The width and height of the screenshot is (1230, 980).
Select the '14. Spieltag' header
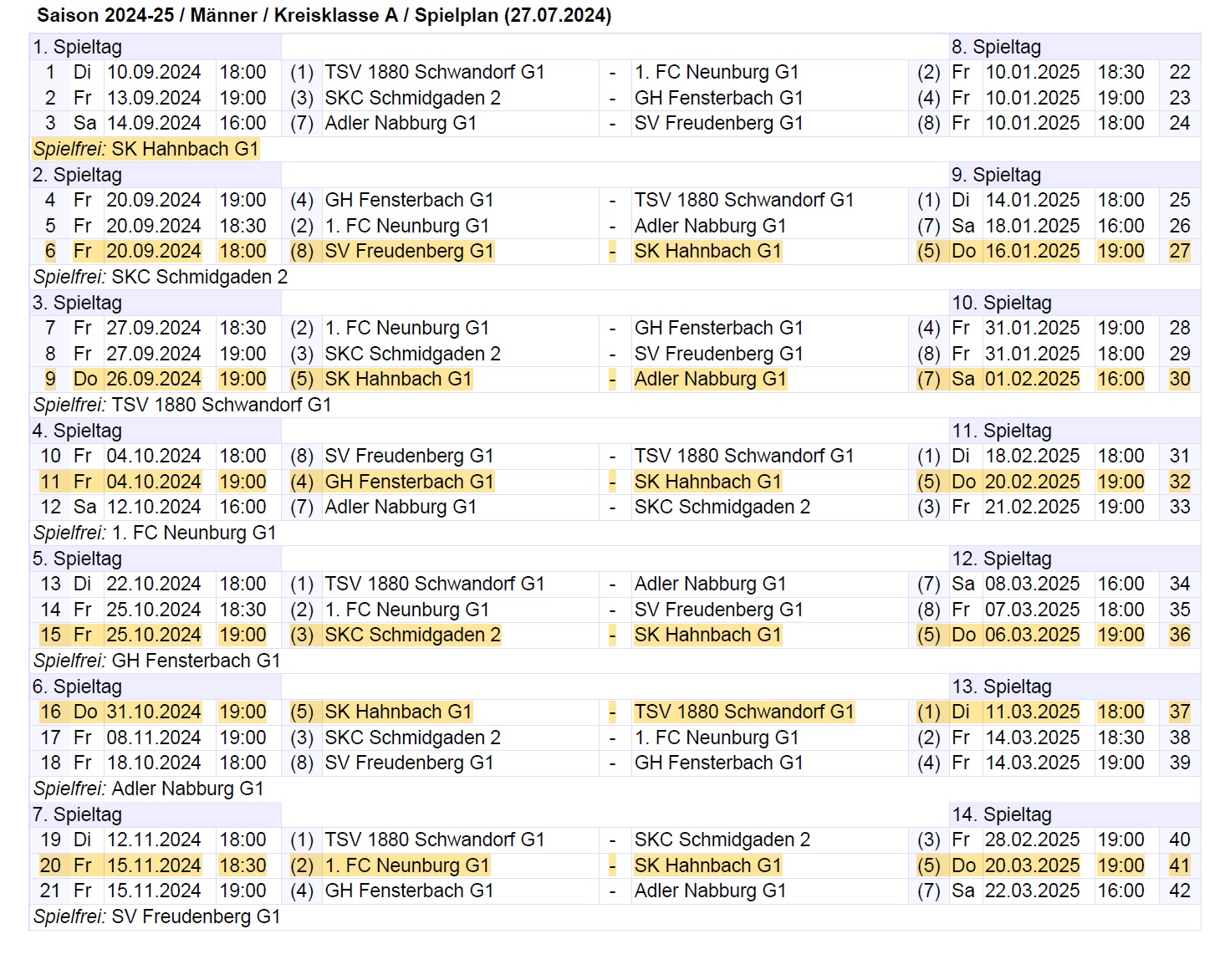pyautogui.click(x=1002, y=814)
